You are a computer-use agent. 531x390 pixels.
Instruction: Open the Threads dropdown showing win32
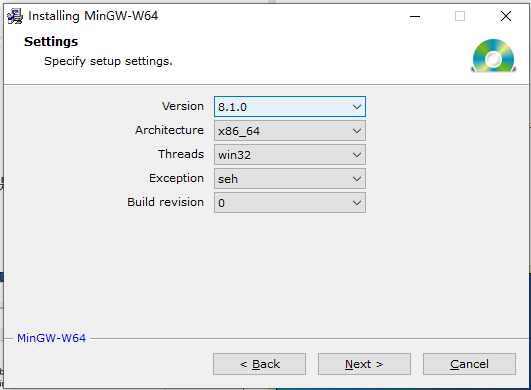click(x=290, y=155)
